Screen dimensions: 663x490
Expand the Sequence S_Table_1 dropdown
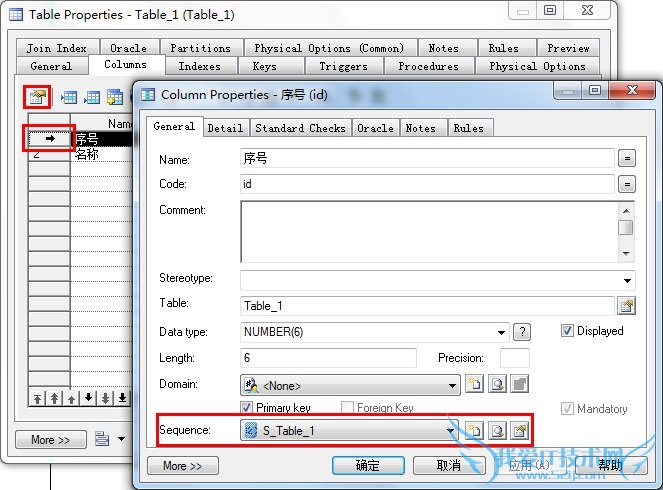tap(451, 431)
